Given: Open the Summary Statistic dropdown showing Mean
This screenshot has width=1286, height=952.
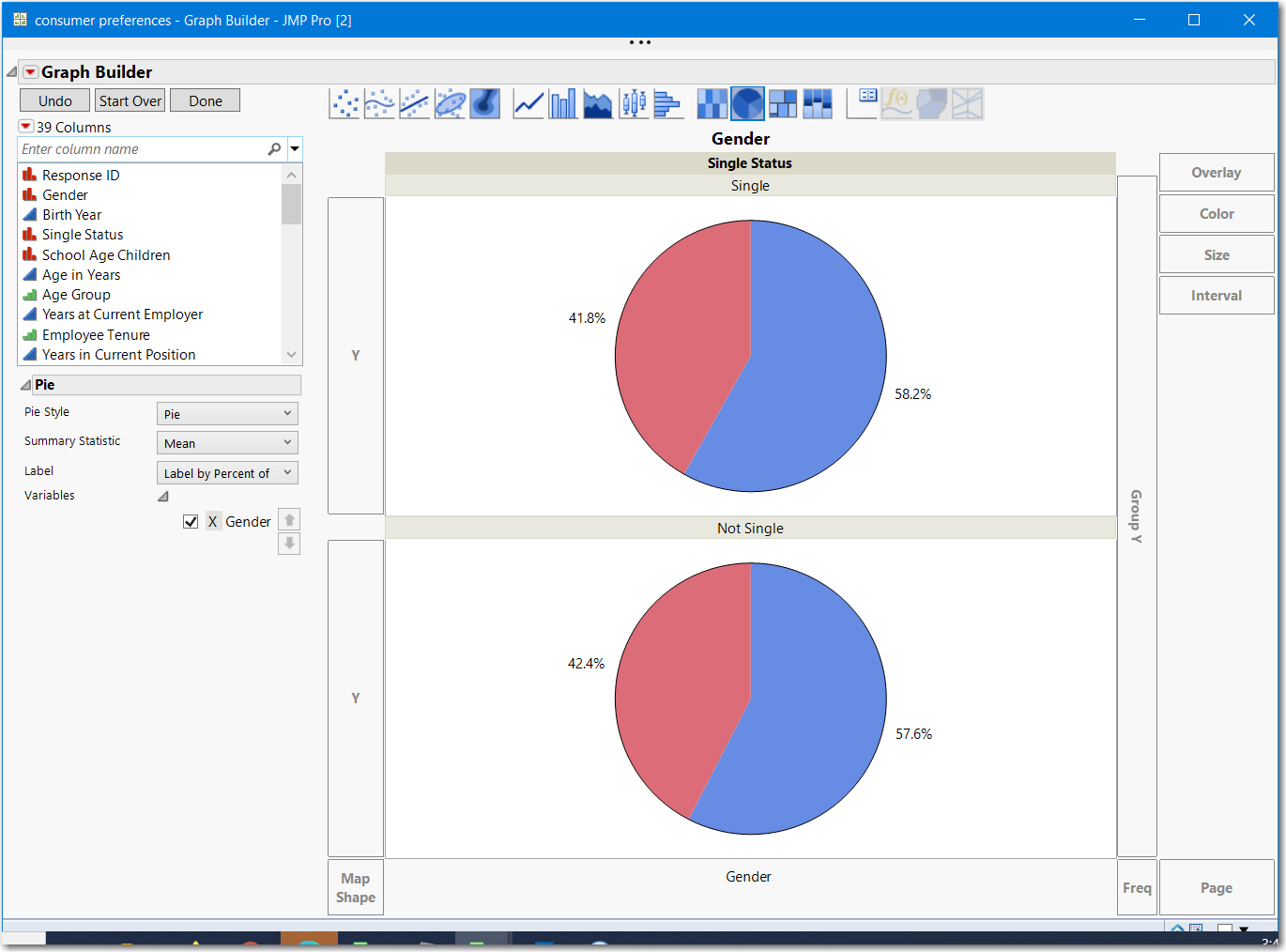Looking at the screenshot, I should pyautogui.click(x=226, y=442).
